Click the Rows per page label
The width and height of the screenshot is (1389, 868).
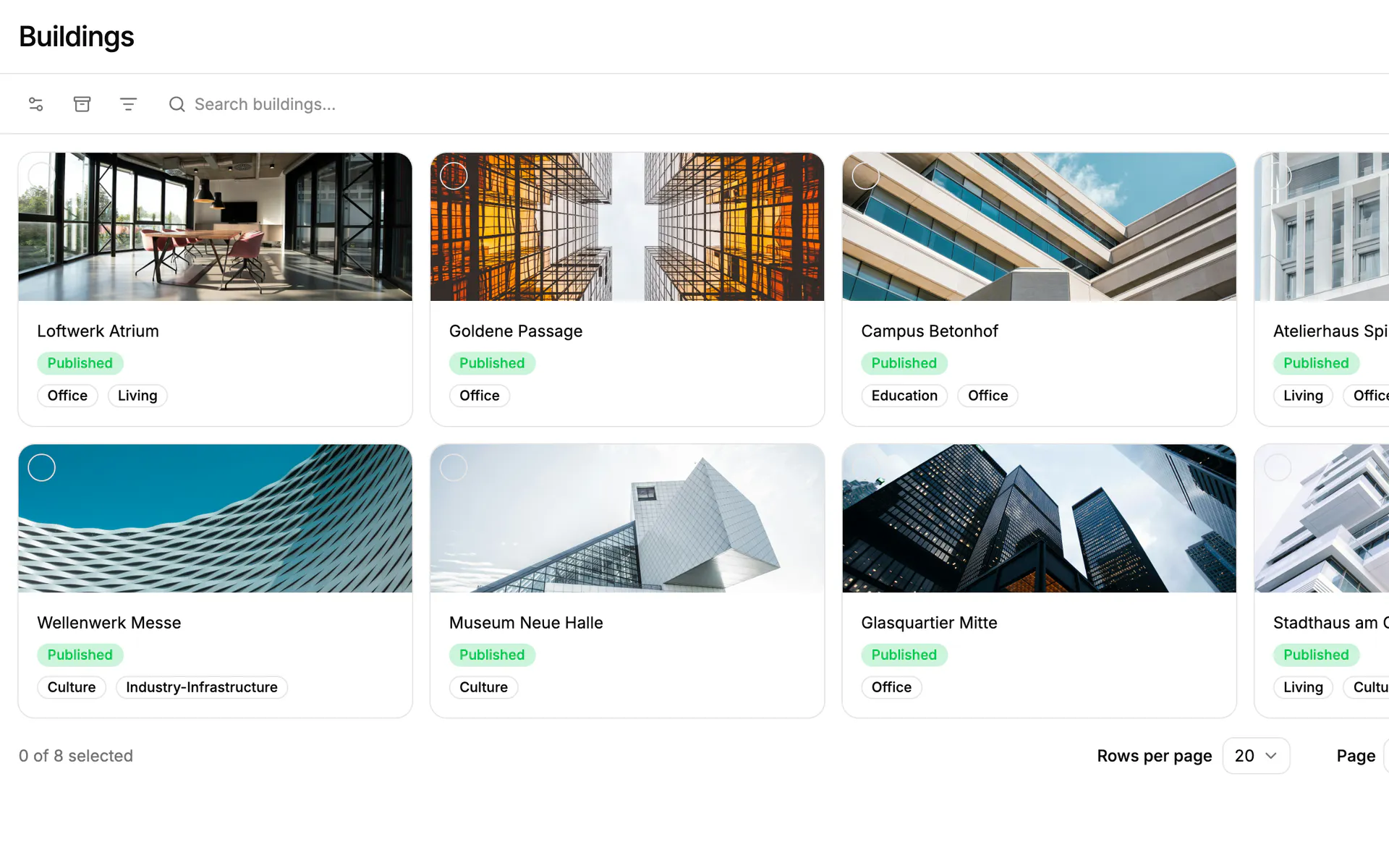(1155, 756)
